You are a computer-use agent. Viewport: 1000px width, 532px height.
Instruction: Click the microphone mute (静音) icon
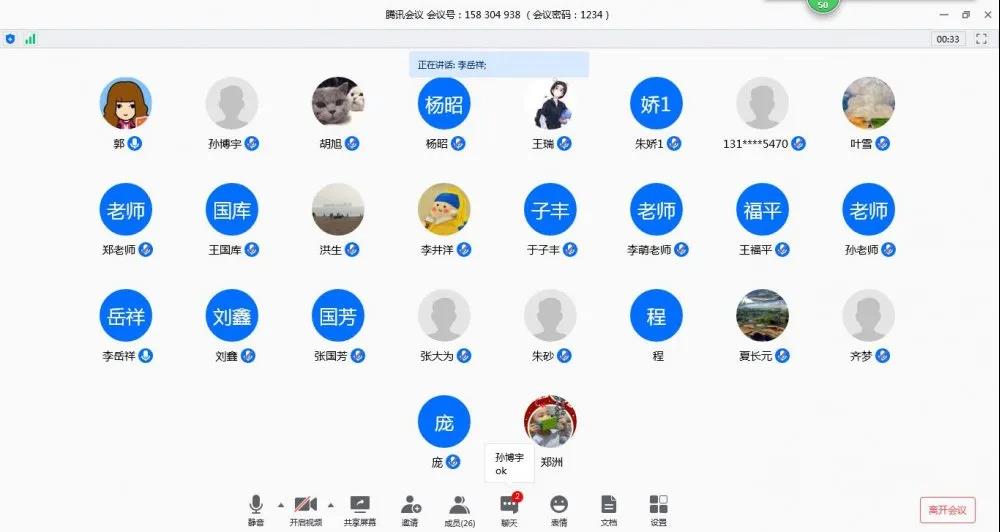(x=256, y=506)
